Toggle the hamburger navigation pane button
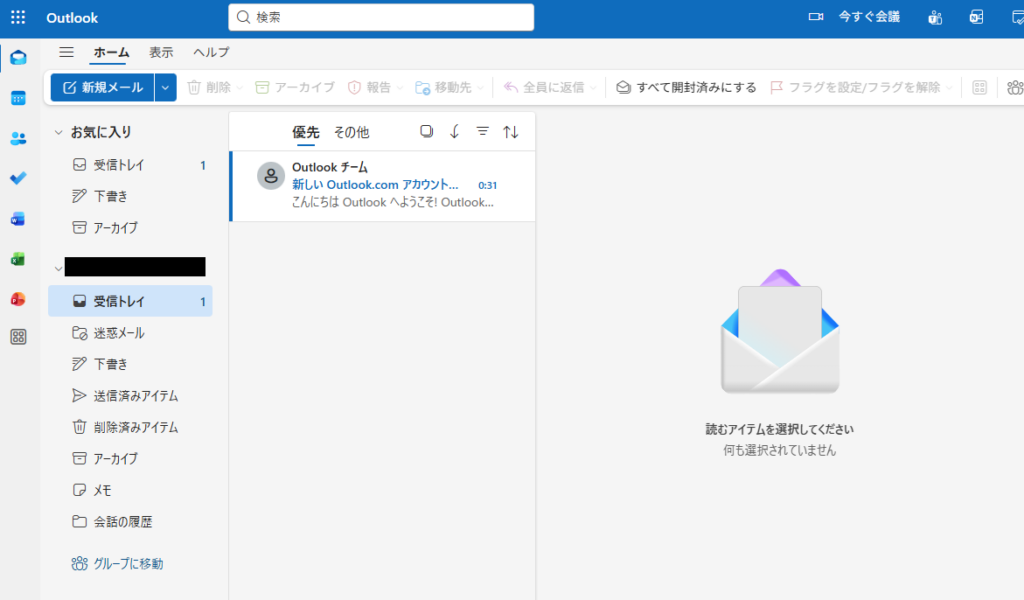The height and width of the screenshot is (600, 1024). pyautogui.click(x=66, y=52)
